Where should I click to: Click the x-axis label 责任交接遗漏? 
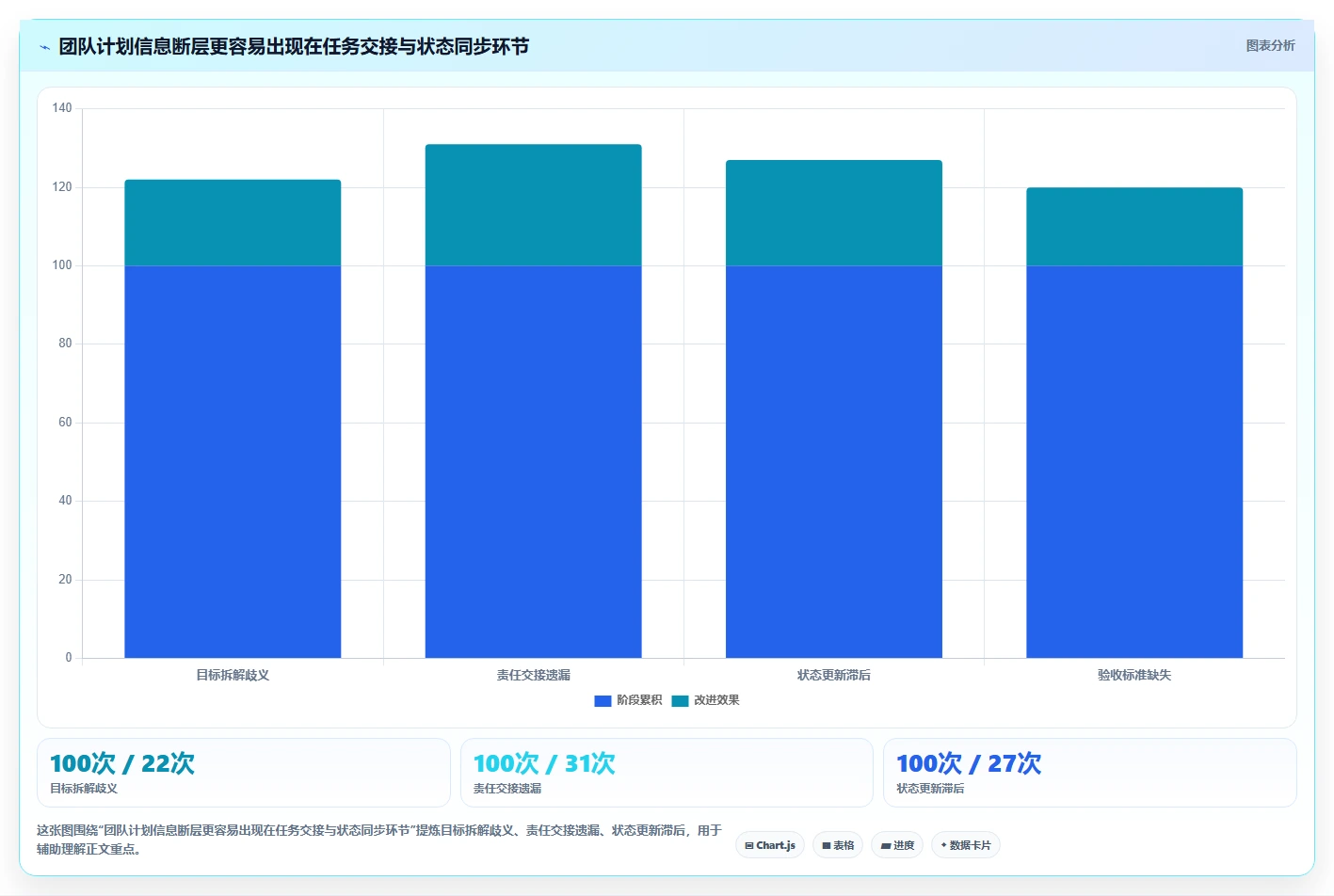click(x=533, y=675)
